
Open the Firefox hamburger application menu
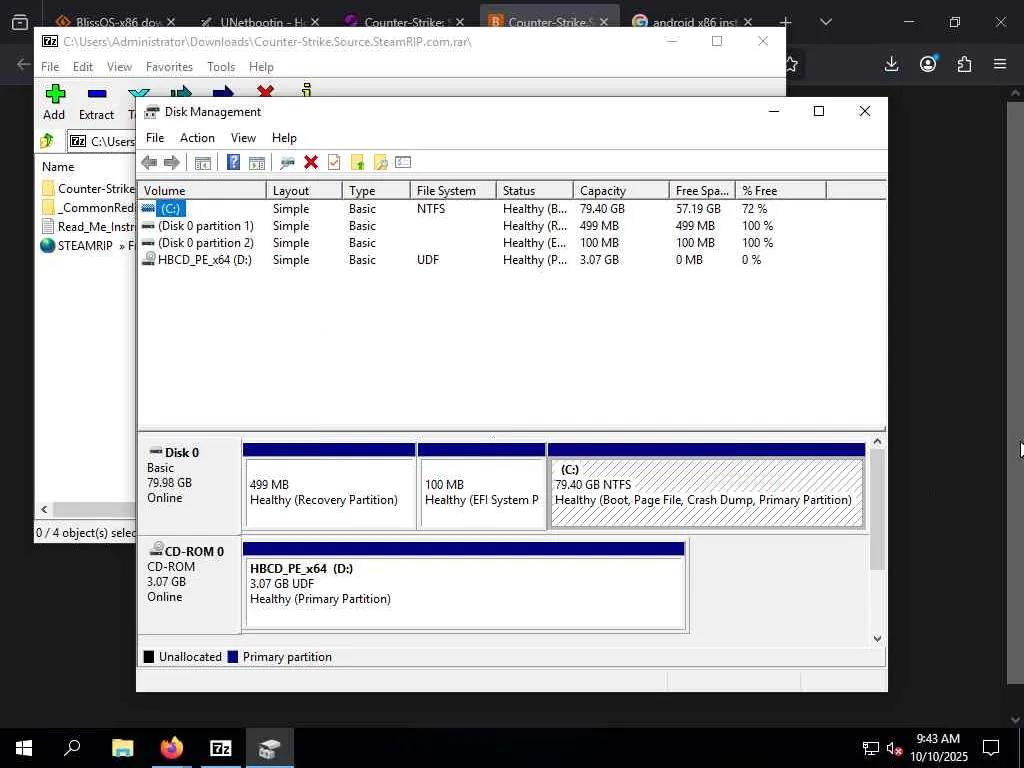(1000, 64)
